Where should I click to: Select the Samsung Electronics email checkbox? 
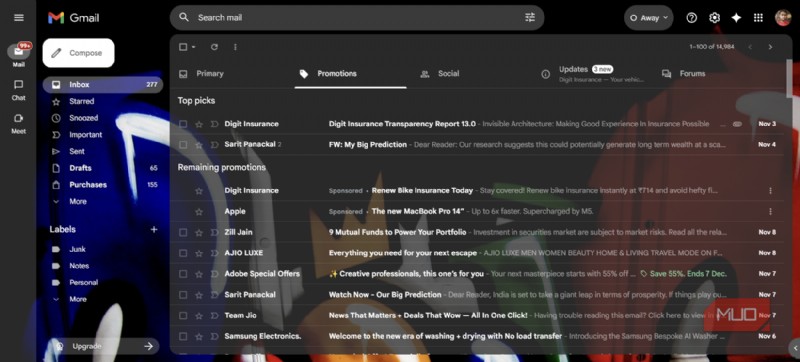(x=183, y=337)
